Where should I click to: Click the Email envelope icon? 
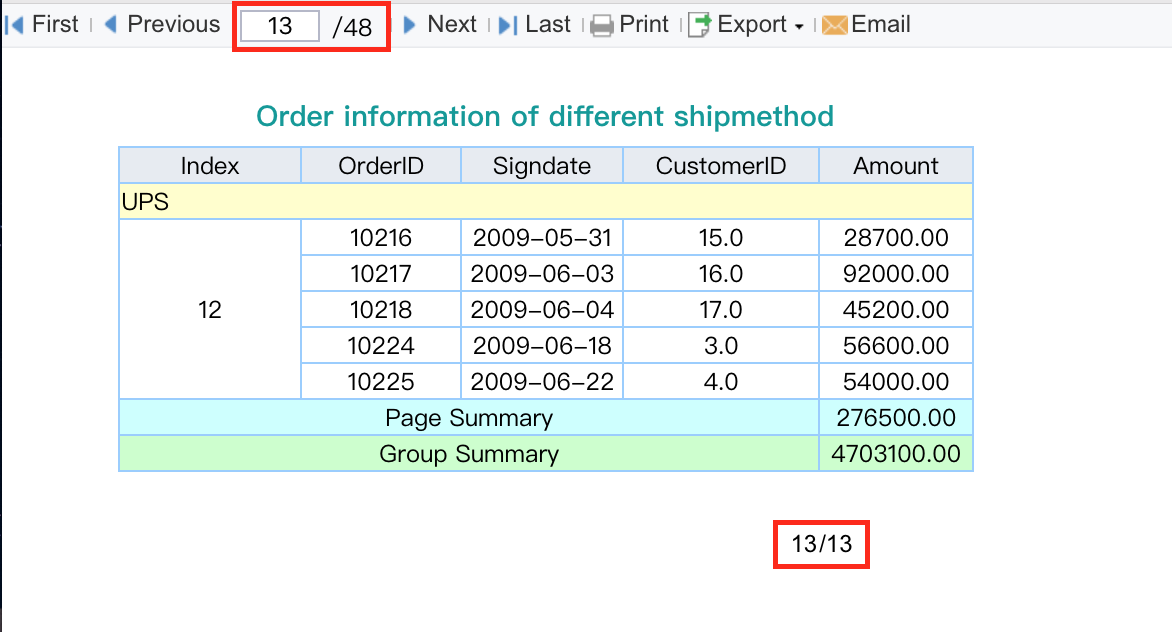pyautogui.click(x=834, y=25)
